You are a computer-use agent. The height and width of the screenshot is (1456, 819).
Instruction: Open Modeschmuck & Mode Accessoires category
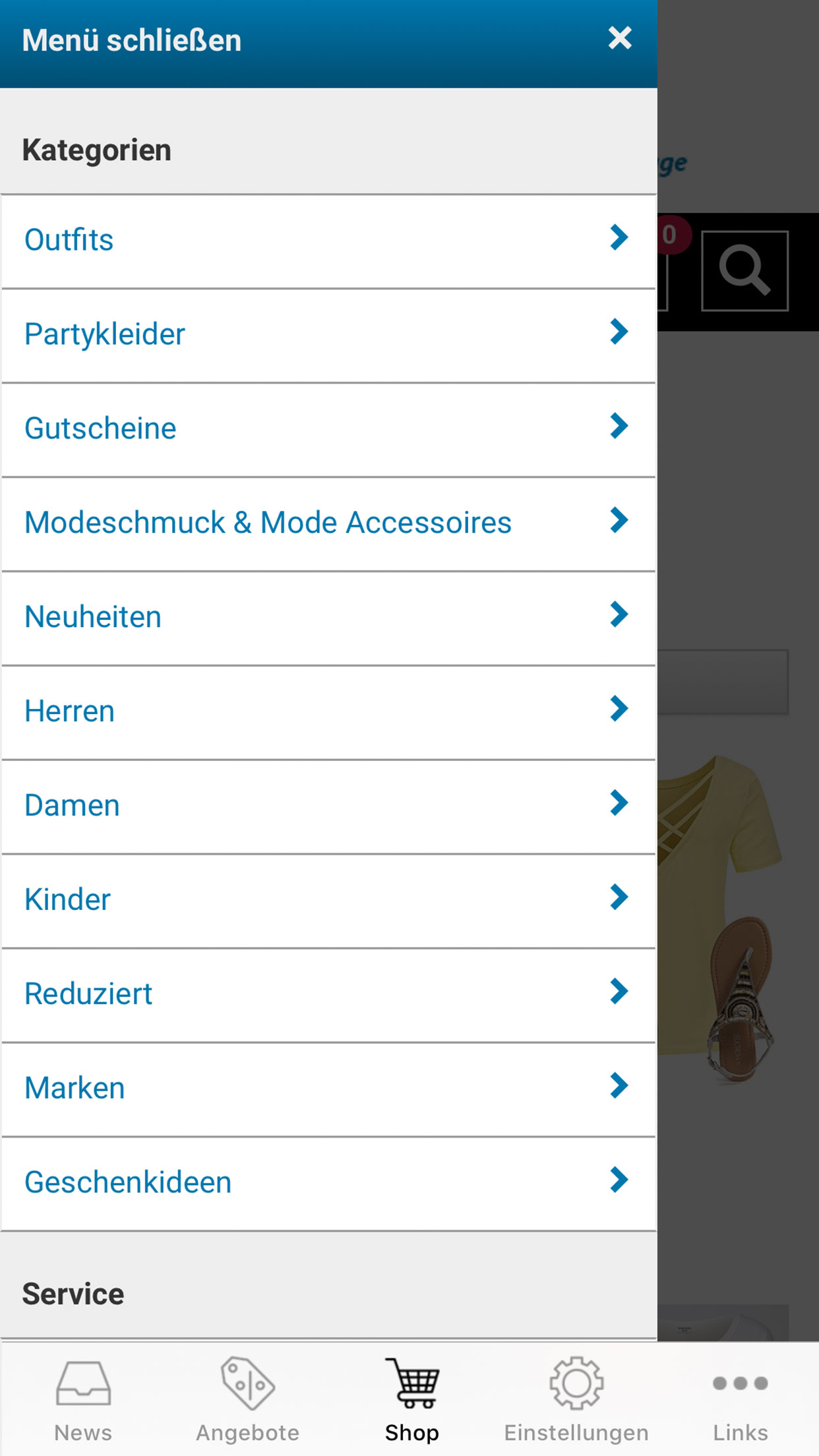click(268, 523)
